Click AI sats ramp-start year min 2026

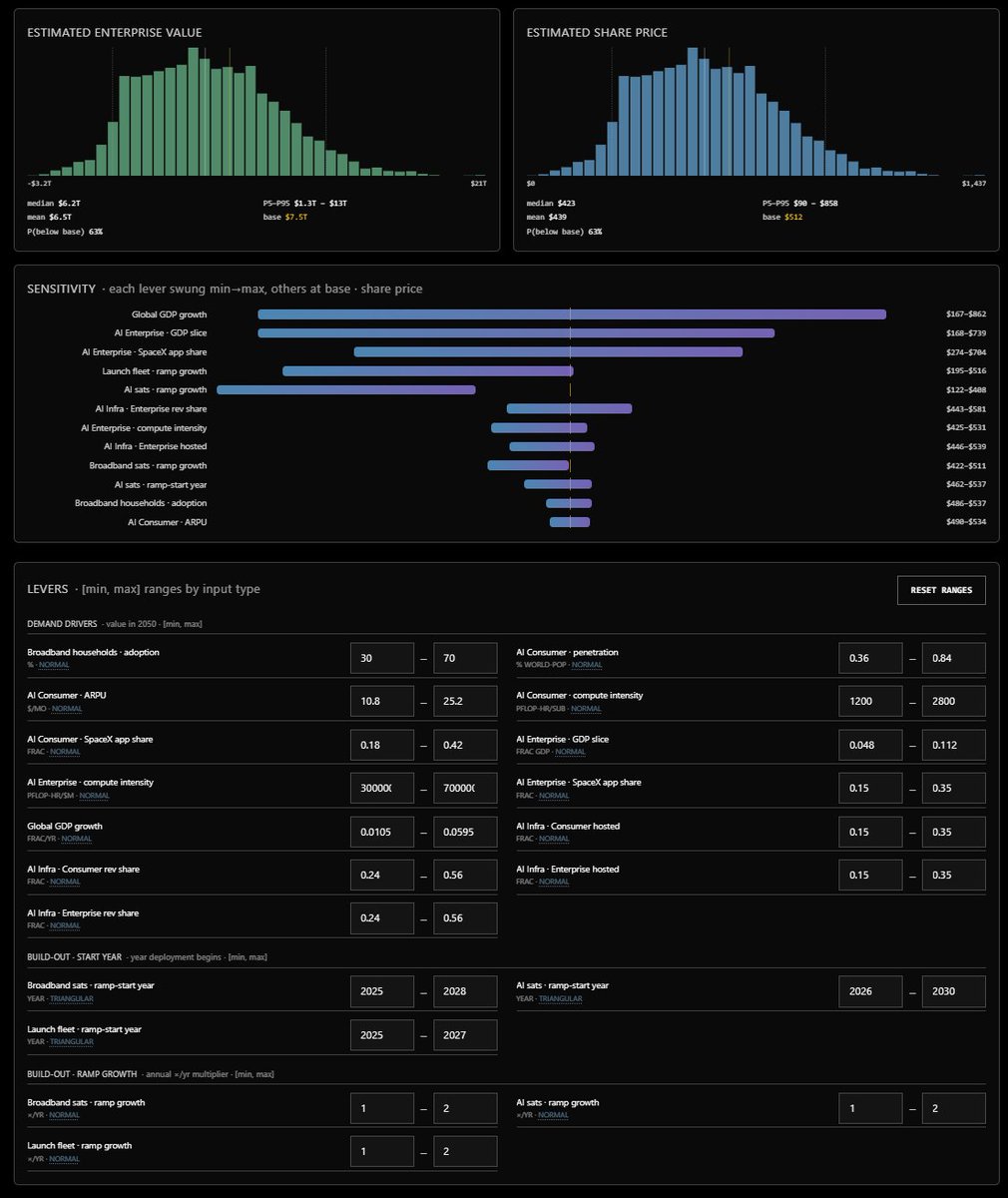click(871, 991)
